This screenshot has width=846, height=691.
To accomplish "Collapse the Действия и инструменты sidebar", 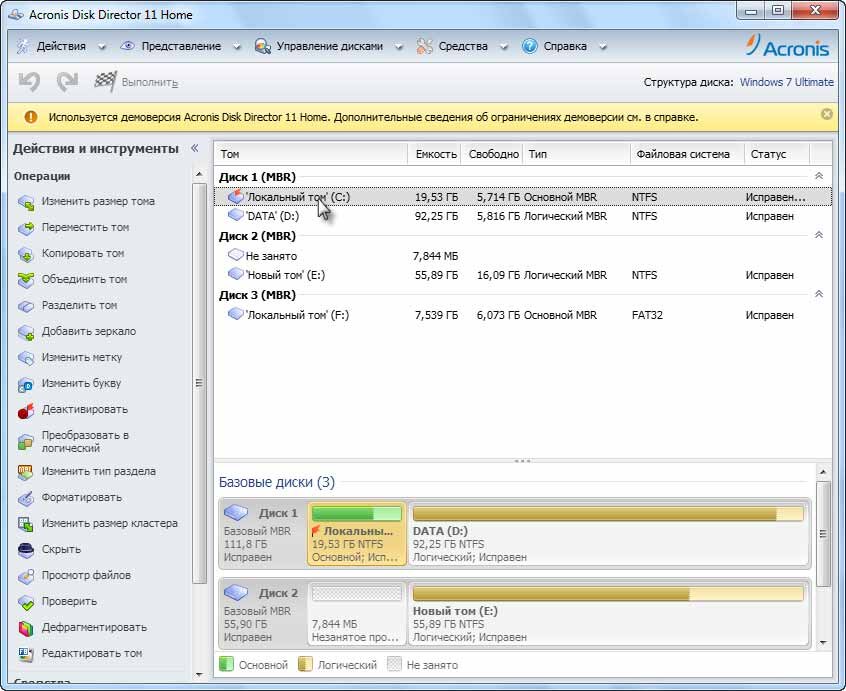I will (x=195, y=148).
